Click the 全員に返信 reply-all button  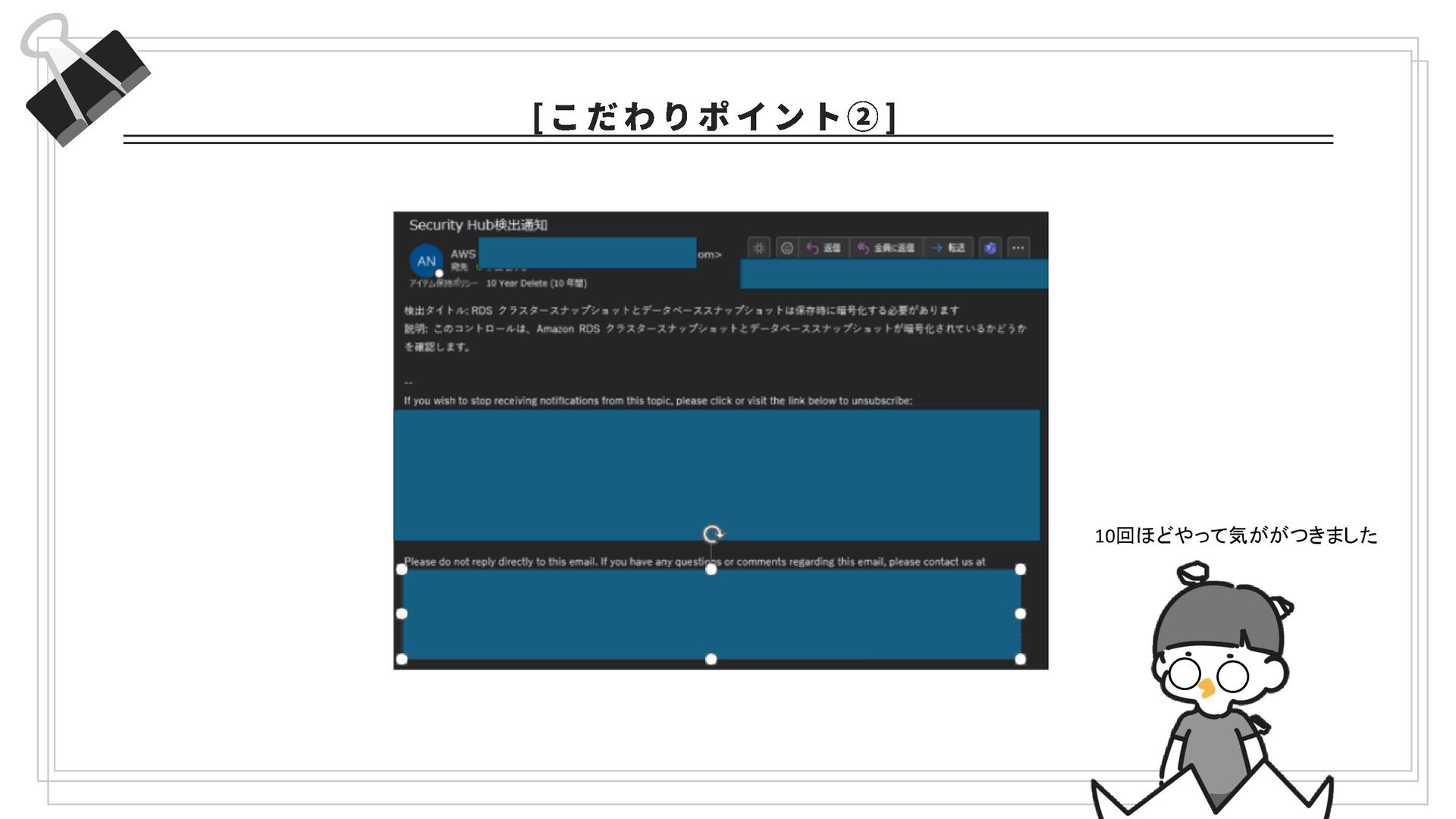pos(886,248)
